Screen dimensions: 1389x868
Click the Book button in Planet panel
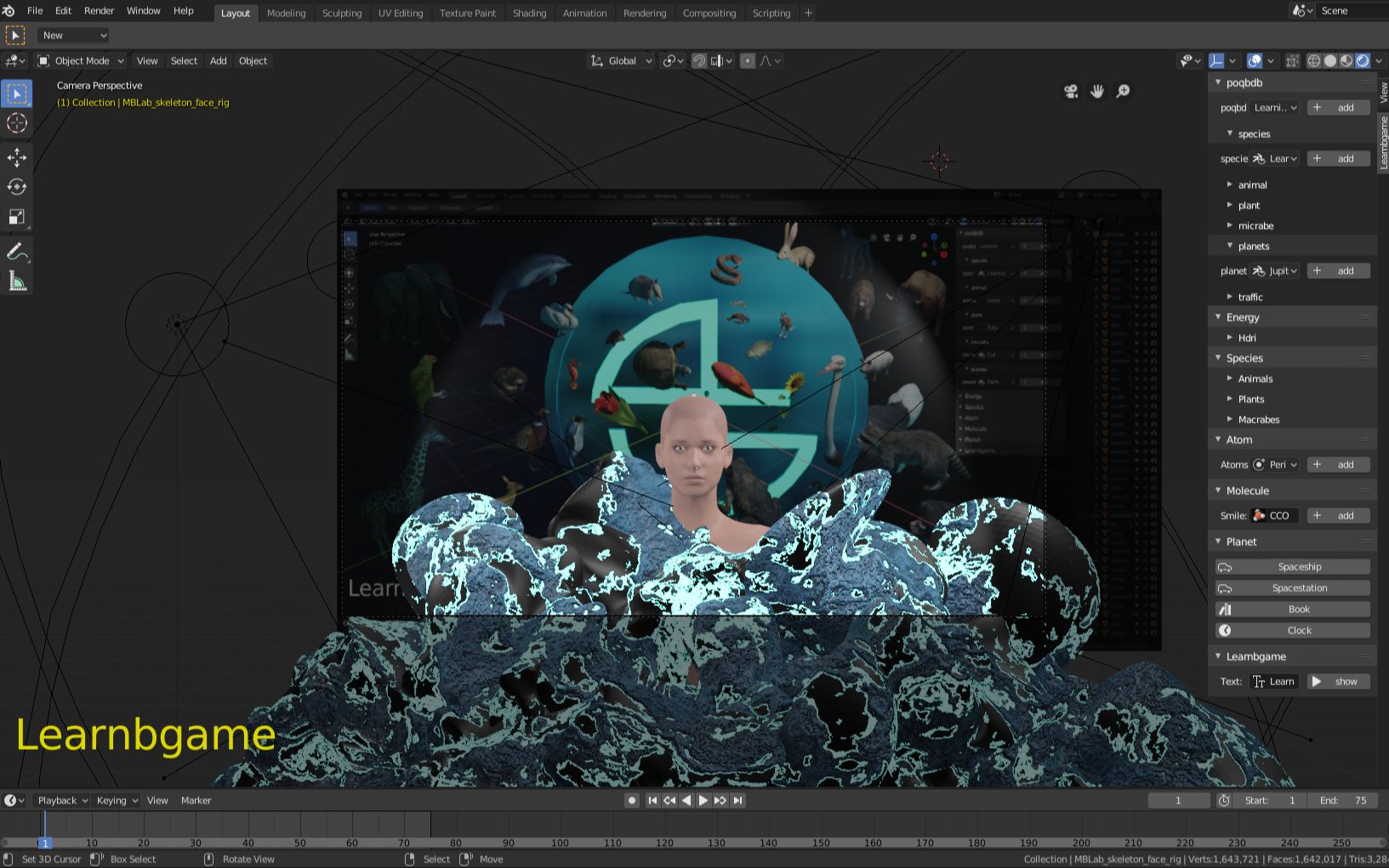point(1292,610)
